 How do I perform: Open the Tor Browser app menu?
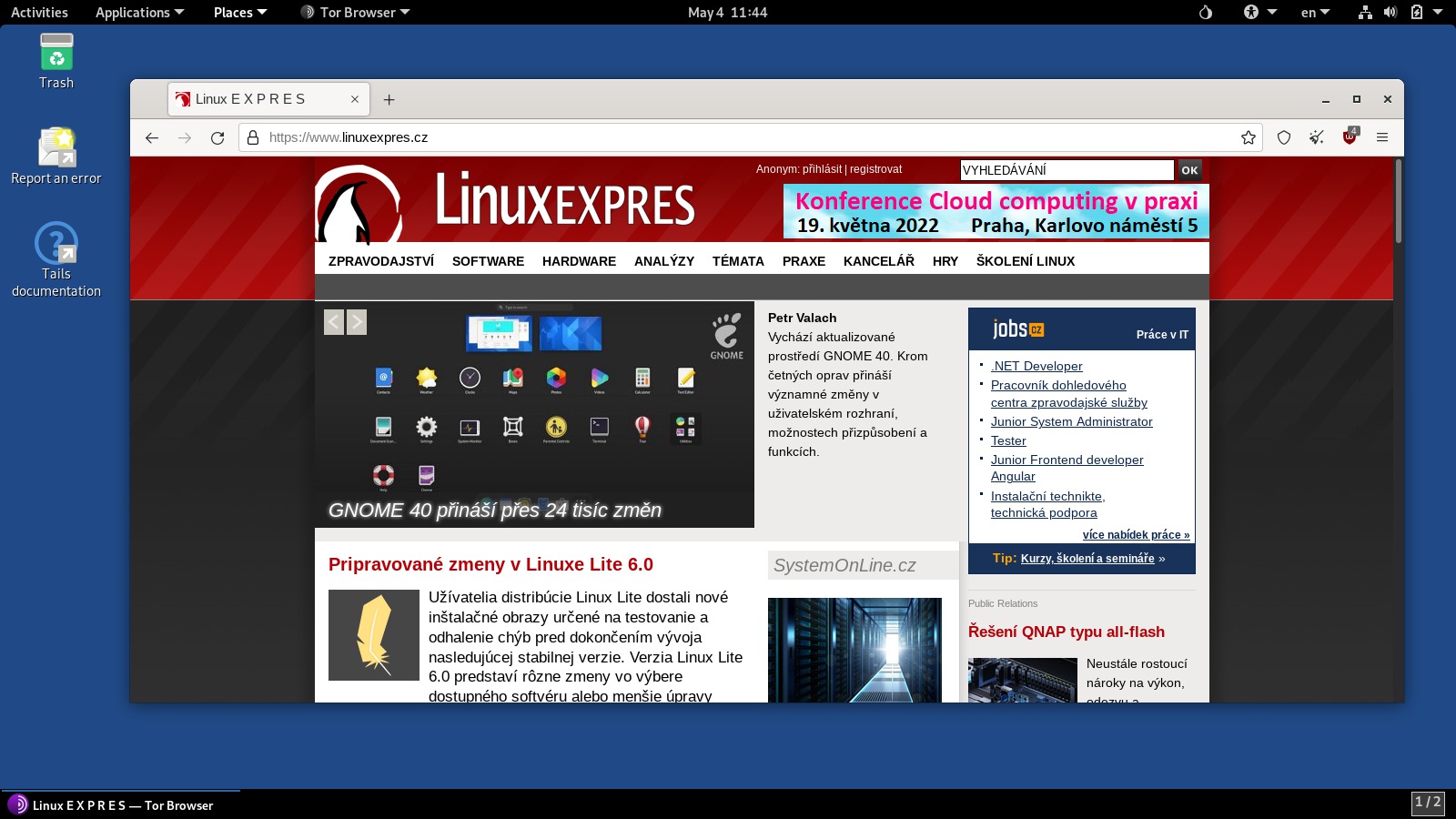coord(355,13)
